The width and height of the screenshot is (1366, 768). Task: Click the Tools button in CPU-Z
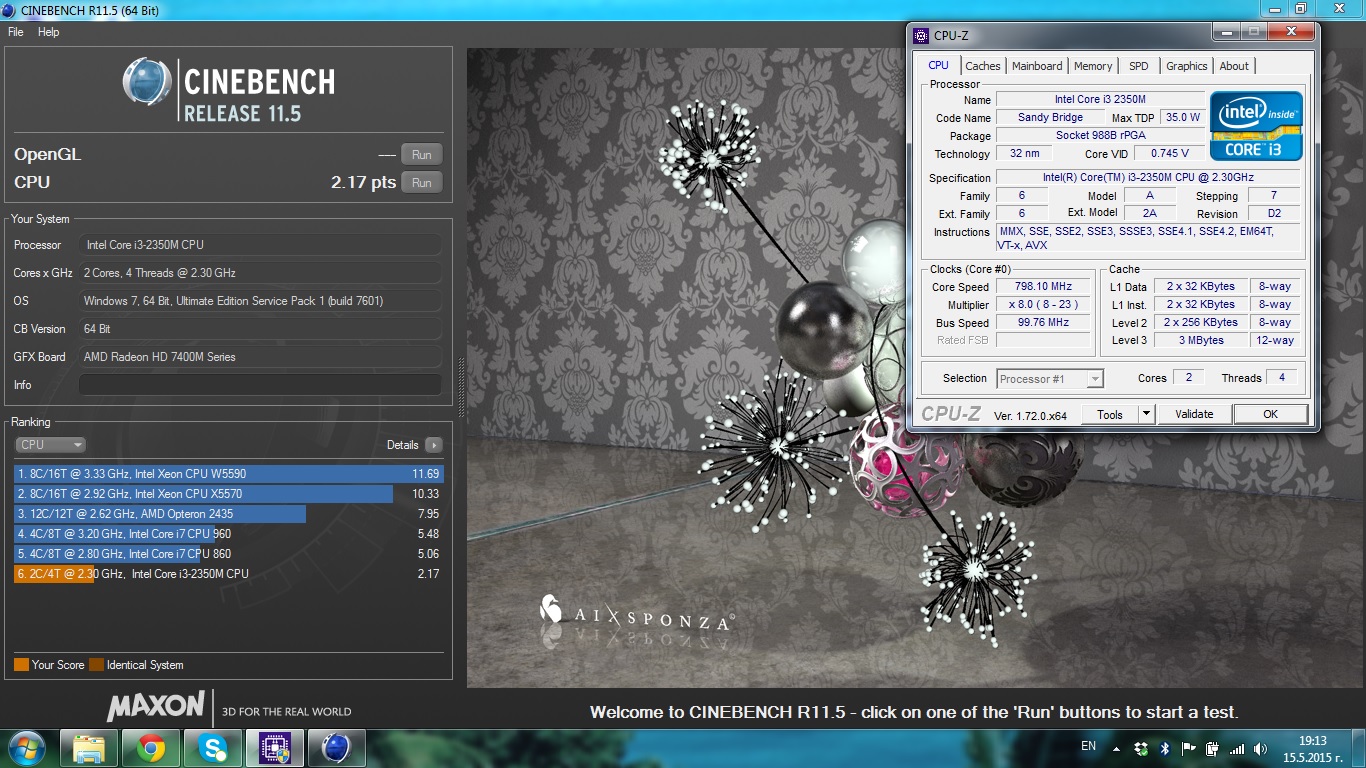pyautogui.click(x=1110, y=414)
